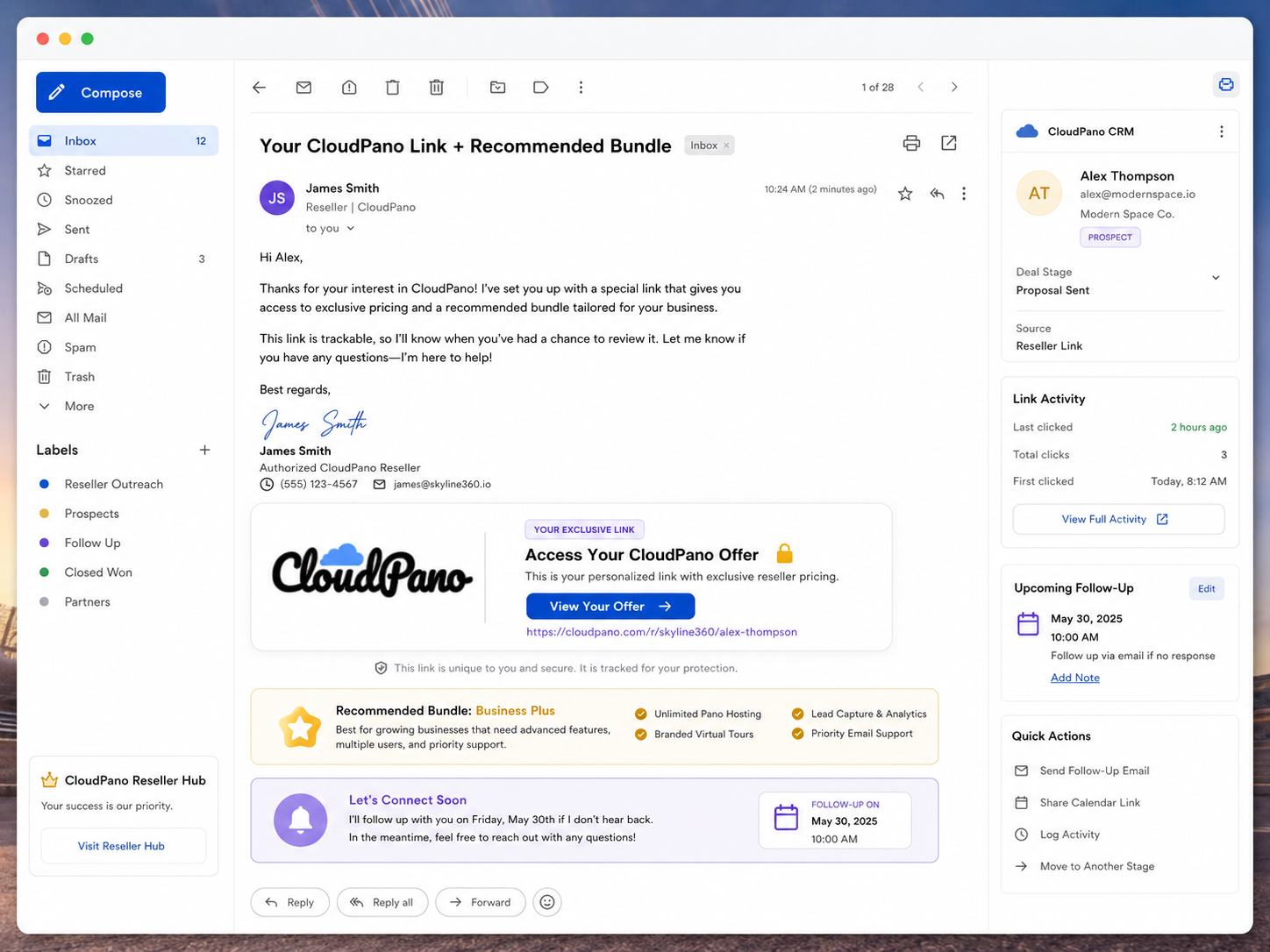1270x952 pixels.
Task: Click the PROSPECT badge on contact
Action: pyautogui.click(x=1110, y=238)
